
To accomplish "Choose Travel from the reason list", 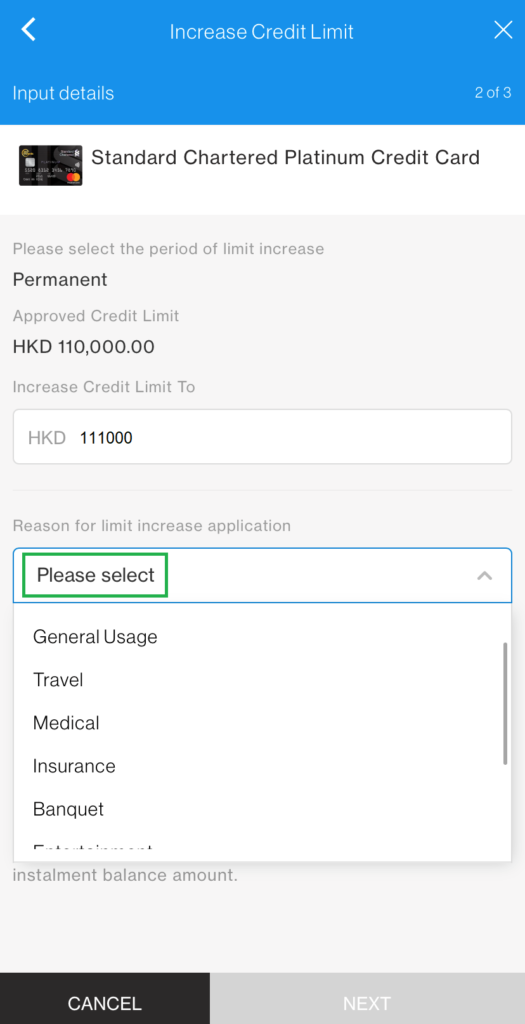I will [x=58, y=680].
